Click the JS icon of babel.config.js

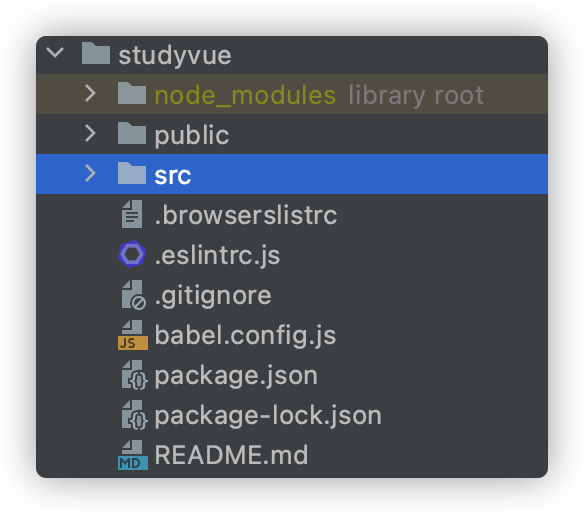(x=133, y=335)
